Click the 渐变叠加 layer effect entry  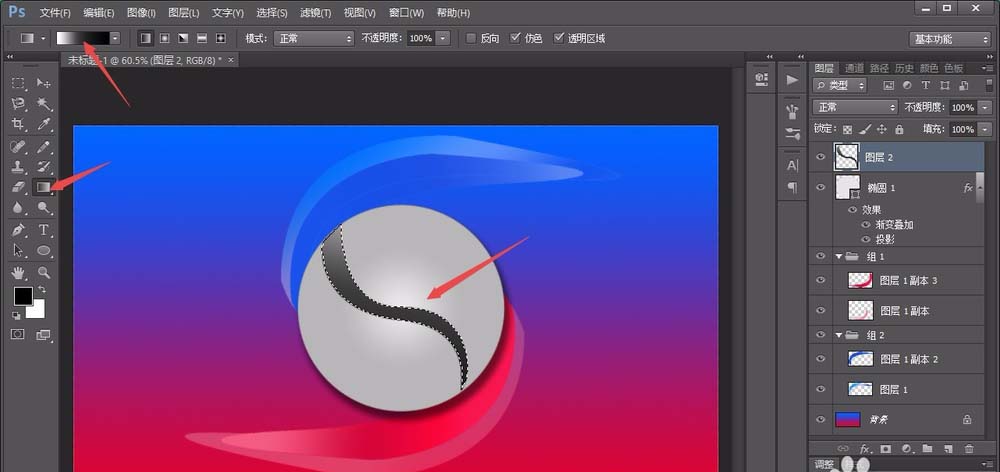coord(895,225)
